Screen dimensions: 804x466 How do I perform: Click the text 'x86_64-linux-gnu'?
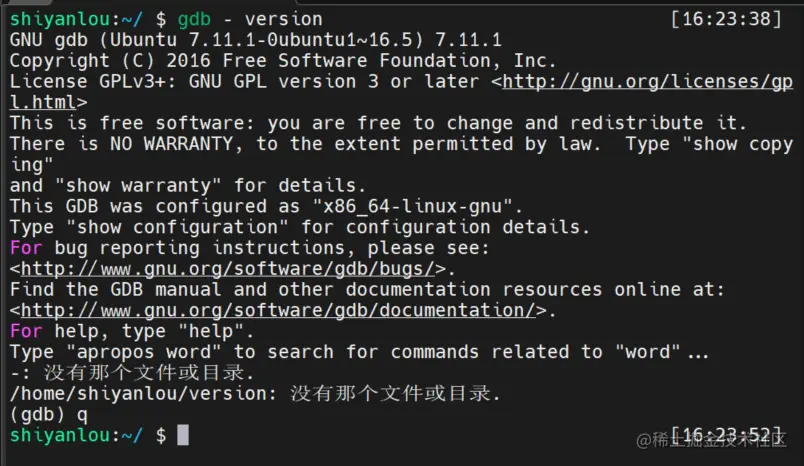point(412,207)
